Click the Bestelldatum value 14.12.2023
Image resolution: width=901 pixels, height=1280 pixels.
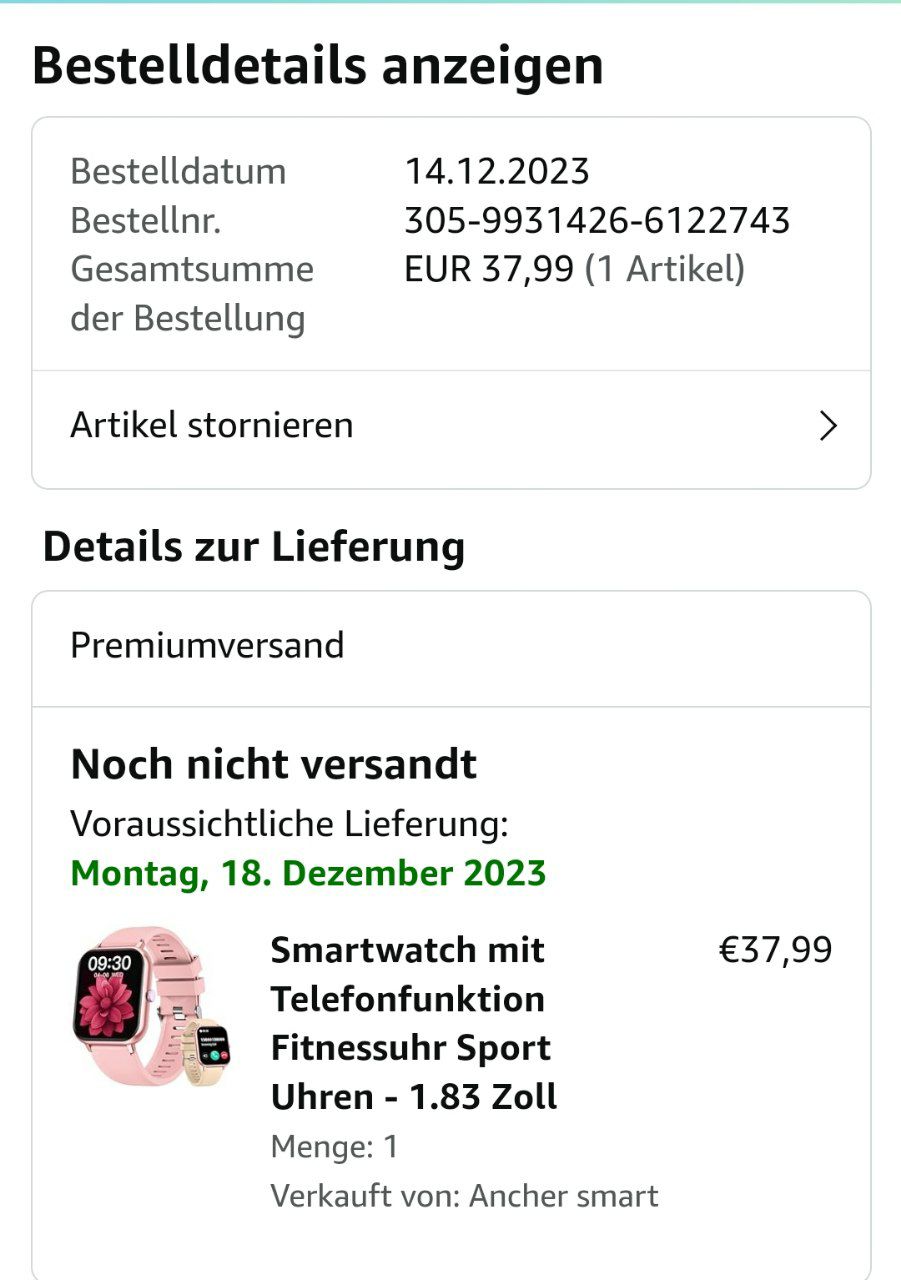click(497, 171)
